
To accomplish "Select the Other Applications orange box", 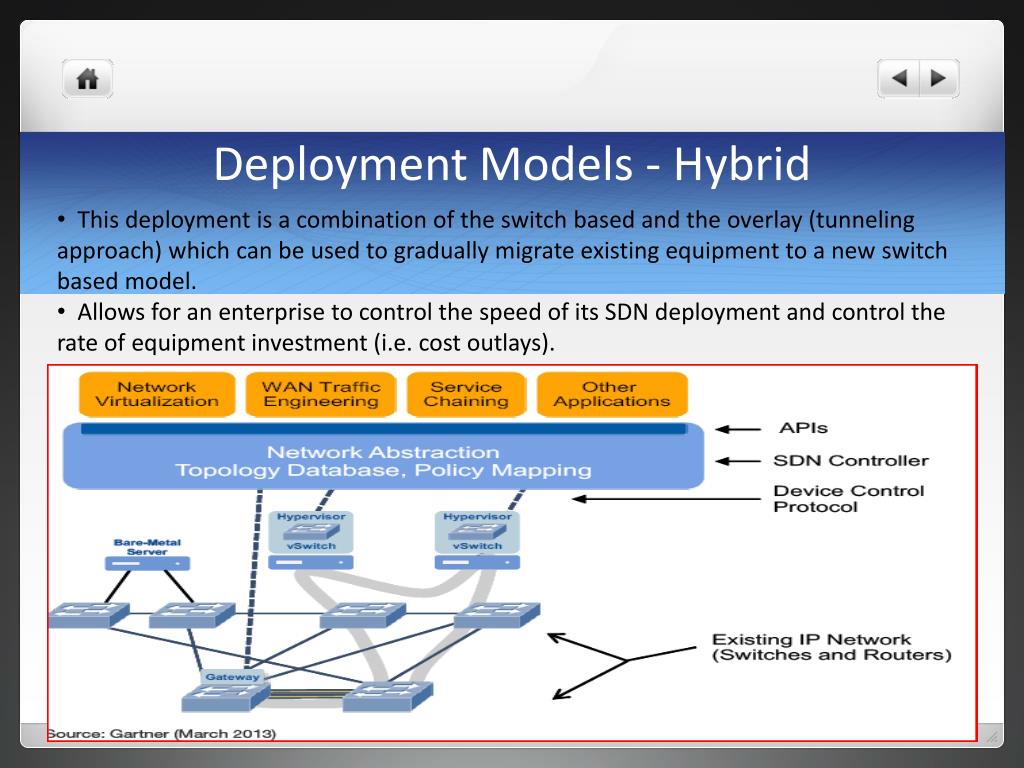I will (x=612, y=394).
